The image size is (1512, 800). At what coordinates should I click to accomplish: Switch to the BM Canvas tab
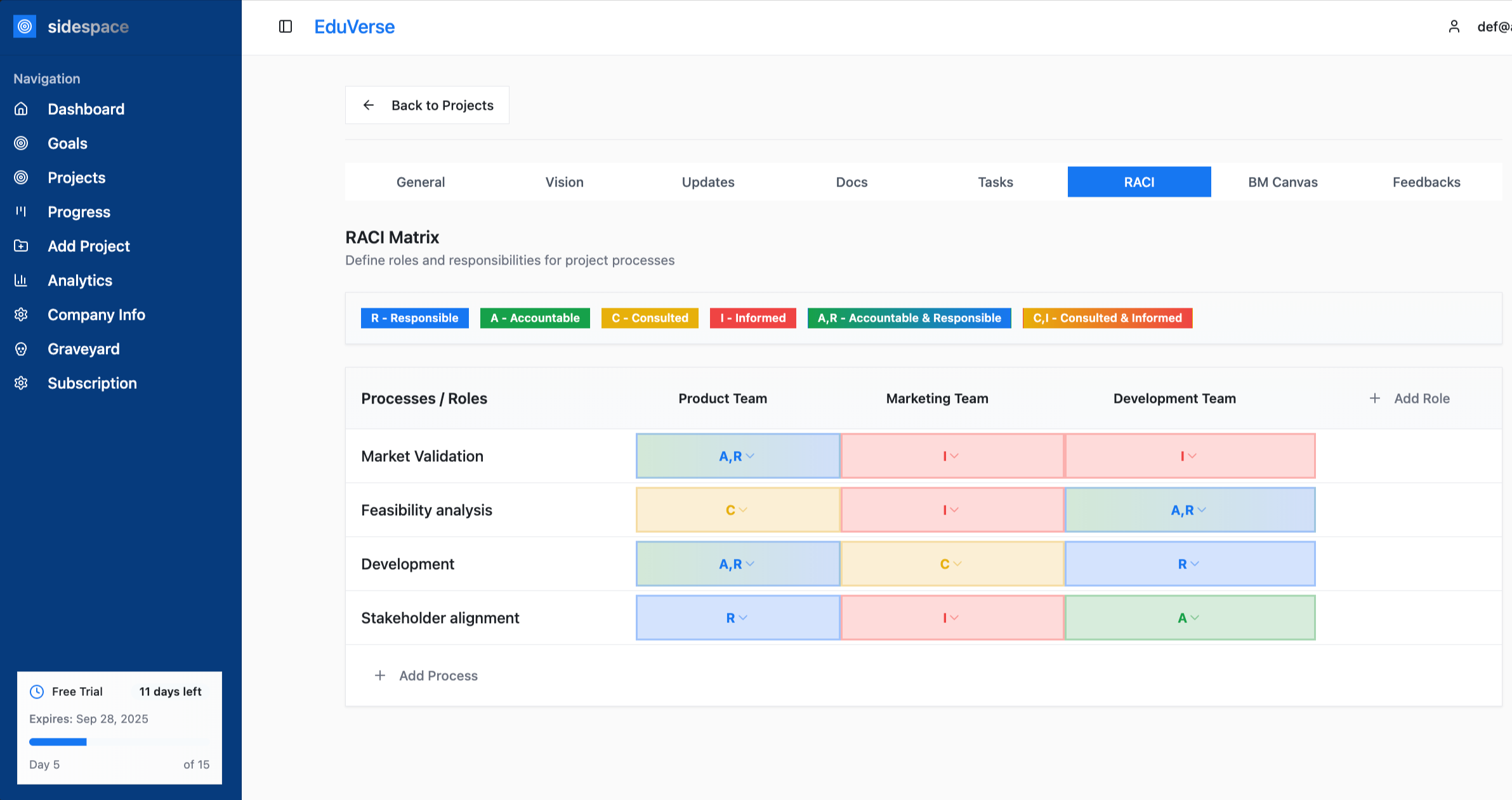coord(1283,182)
